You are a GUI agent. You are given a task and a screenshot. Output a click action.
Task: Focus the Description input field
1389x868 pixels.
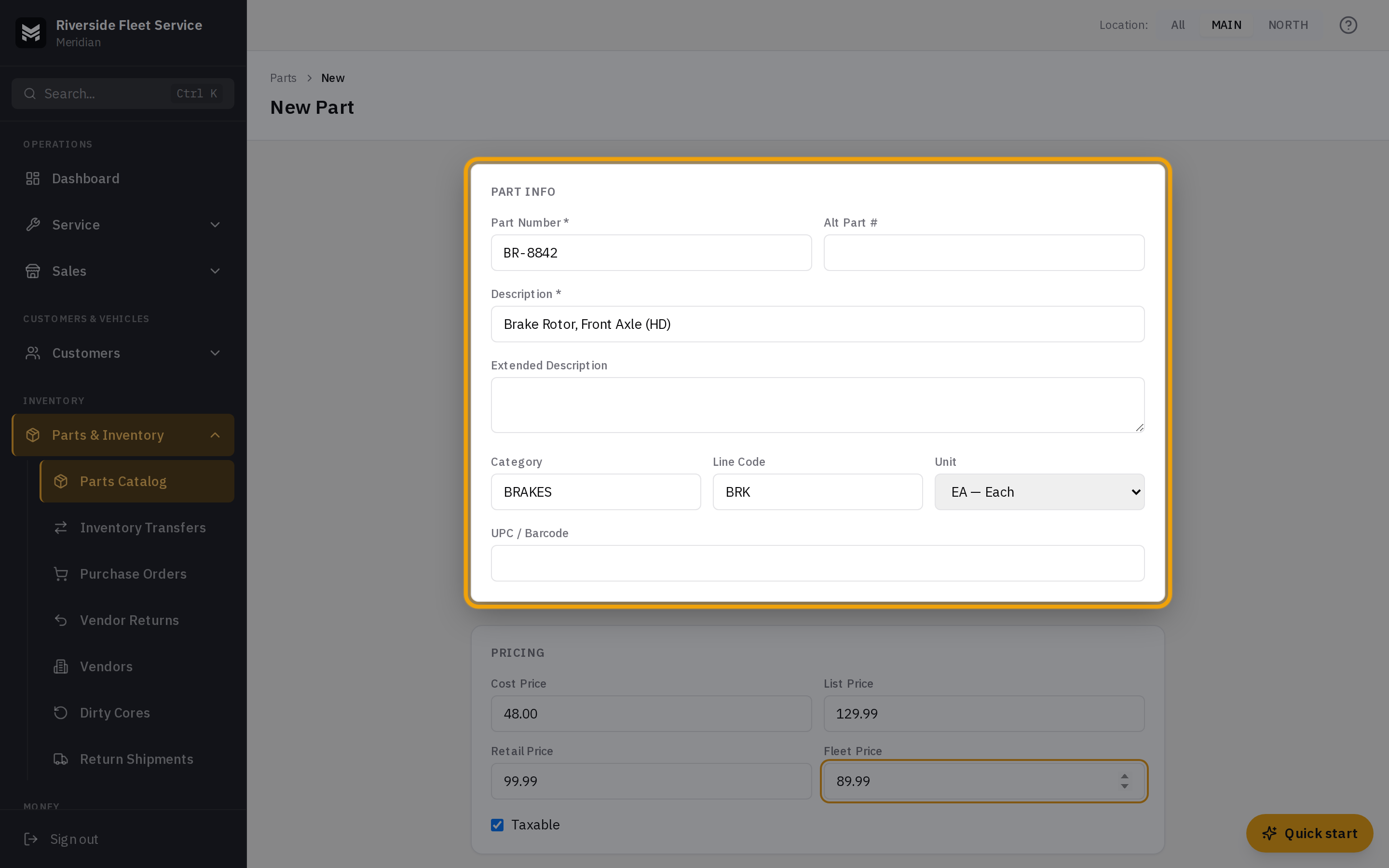[x=817, y=325]
